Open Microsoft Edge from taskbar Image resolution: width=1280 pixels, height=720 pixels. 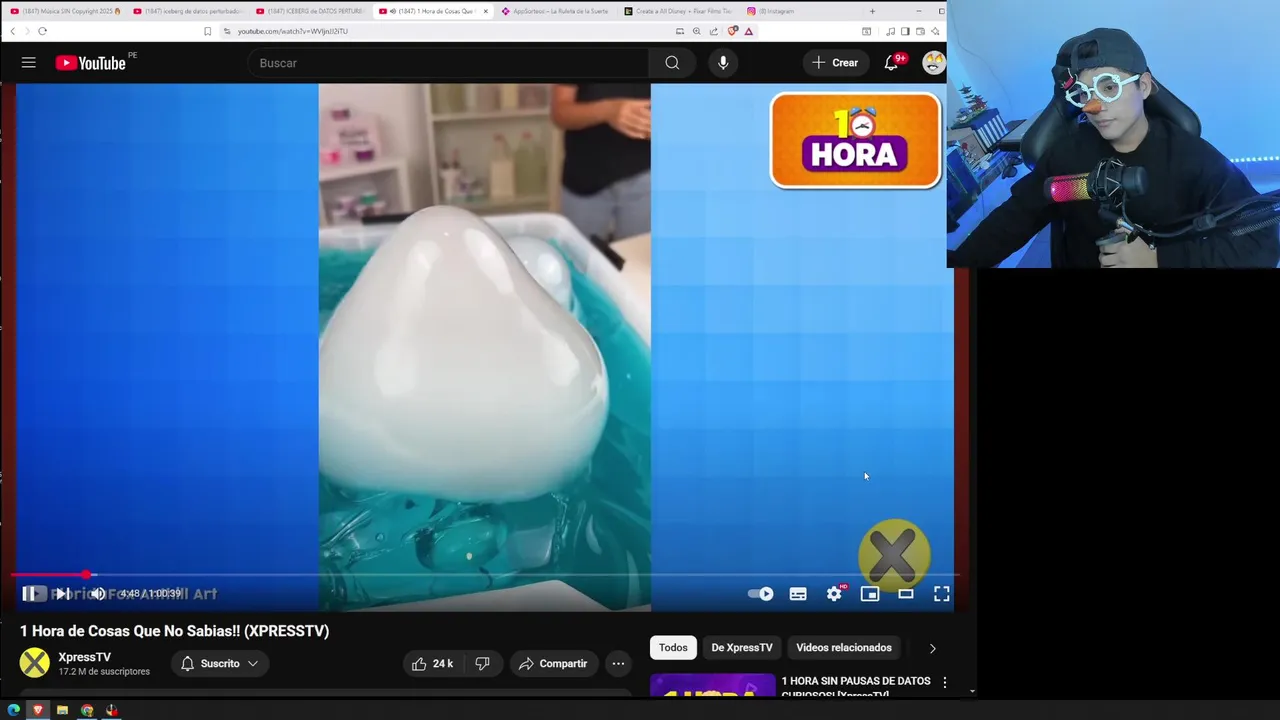(13, 710)
